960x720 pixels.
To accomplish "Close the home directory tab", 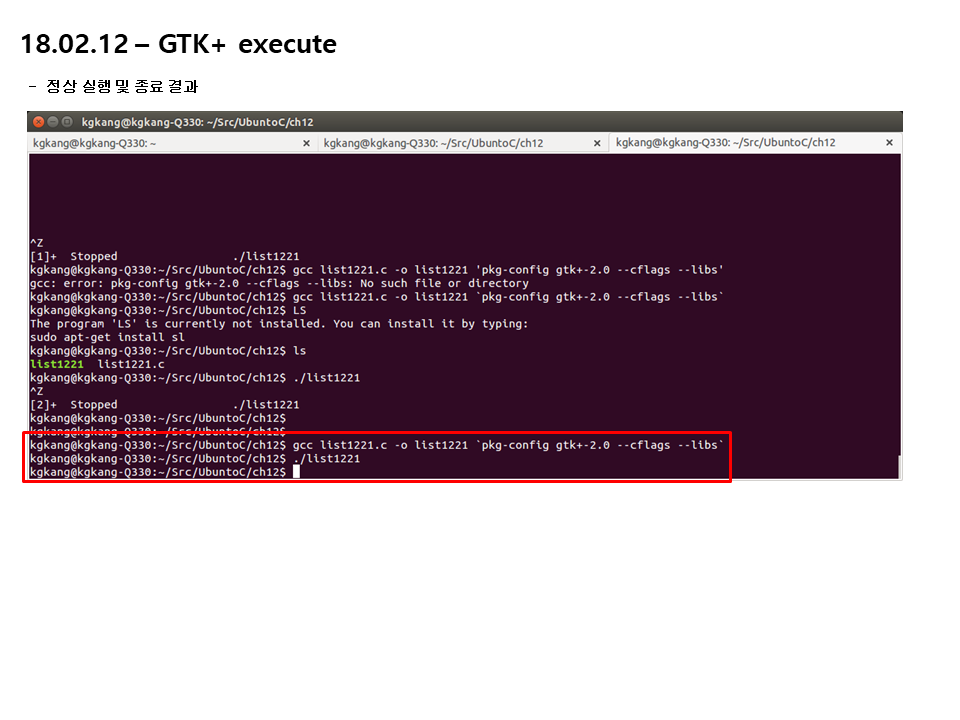I will pyautogui.click(x=306, y=143).
